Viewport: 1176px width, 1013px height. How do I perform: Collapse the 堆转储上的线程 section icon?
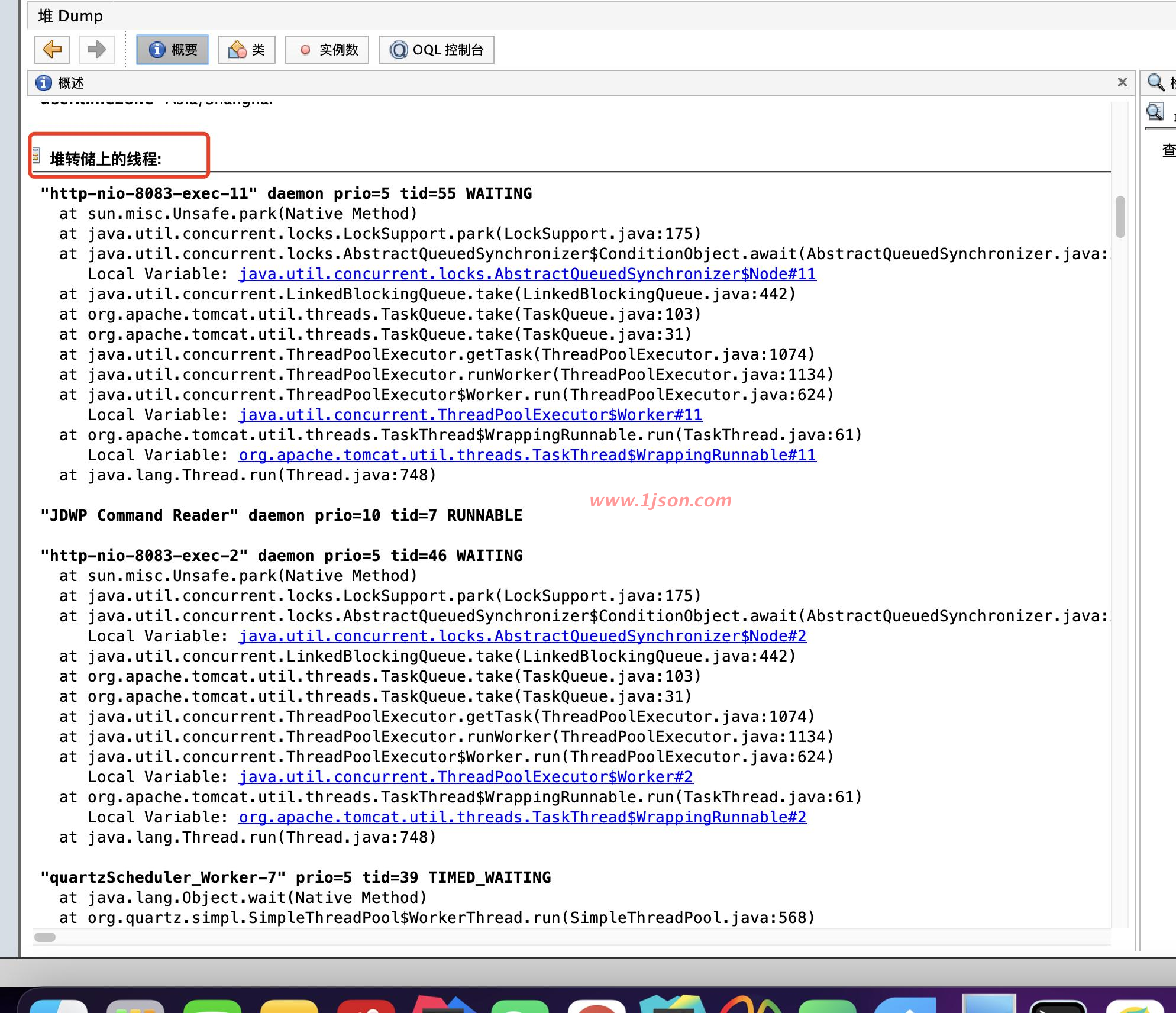[x=37, y=156]
